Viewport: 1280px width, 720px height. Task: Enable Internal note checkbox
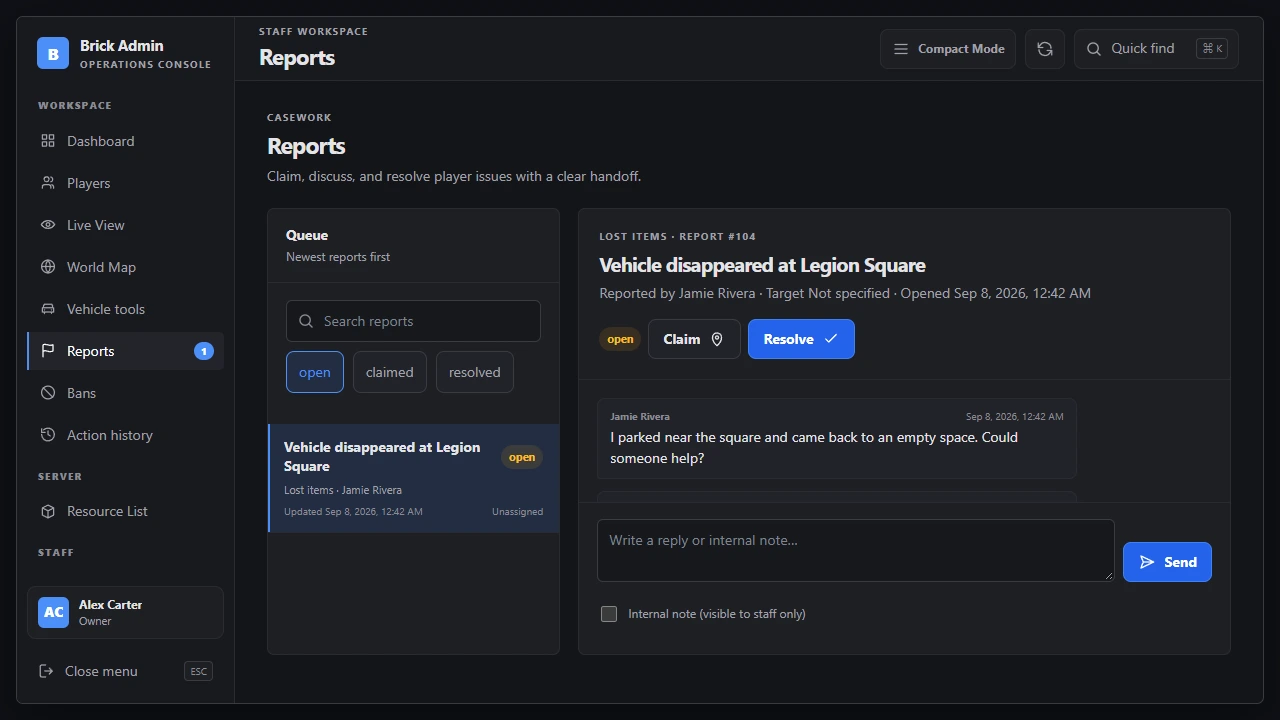609,614
